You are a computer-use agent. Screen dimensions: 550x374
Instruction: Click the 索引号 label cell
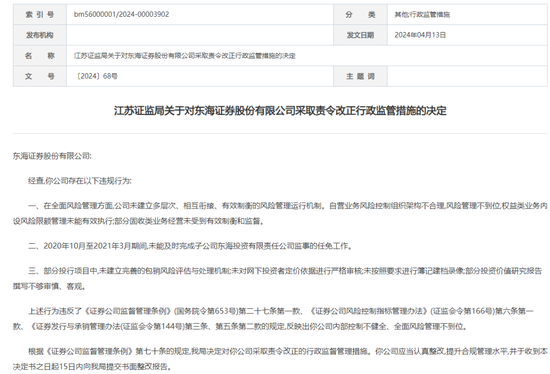coord(40,14)
